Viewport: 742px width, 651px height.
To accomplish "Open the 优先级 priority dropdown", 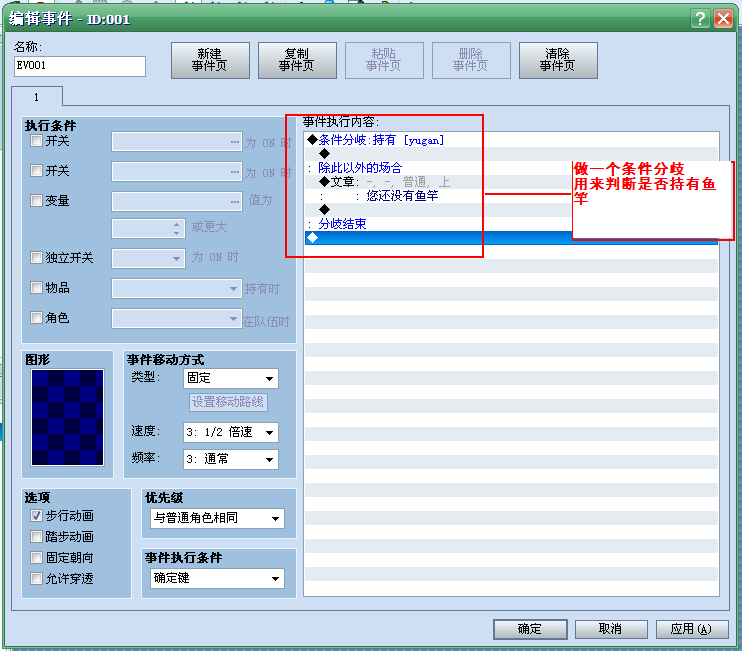I will coord(218,519).
